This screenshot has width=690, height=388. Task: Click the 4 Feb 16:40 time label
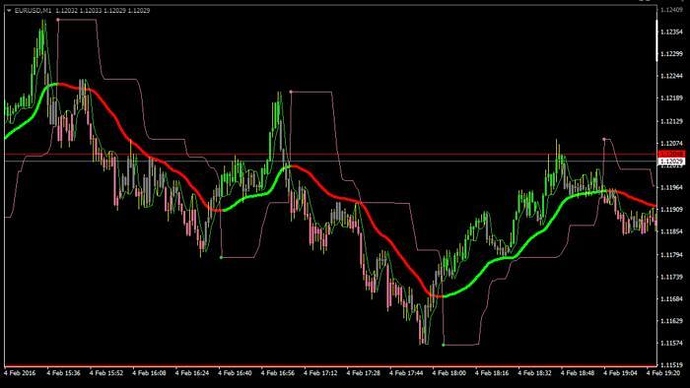235,373
